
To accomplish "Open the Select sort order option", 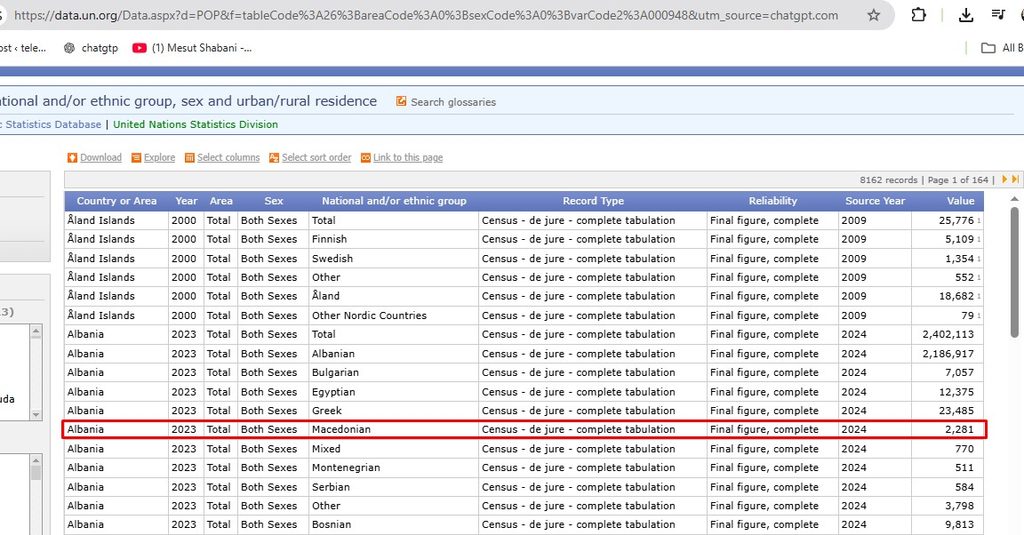I will pos(317,157).
